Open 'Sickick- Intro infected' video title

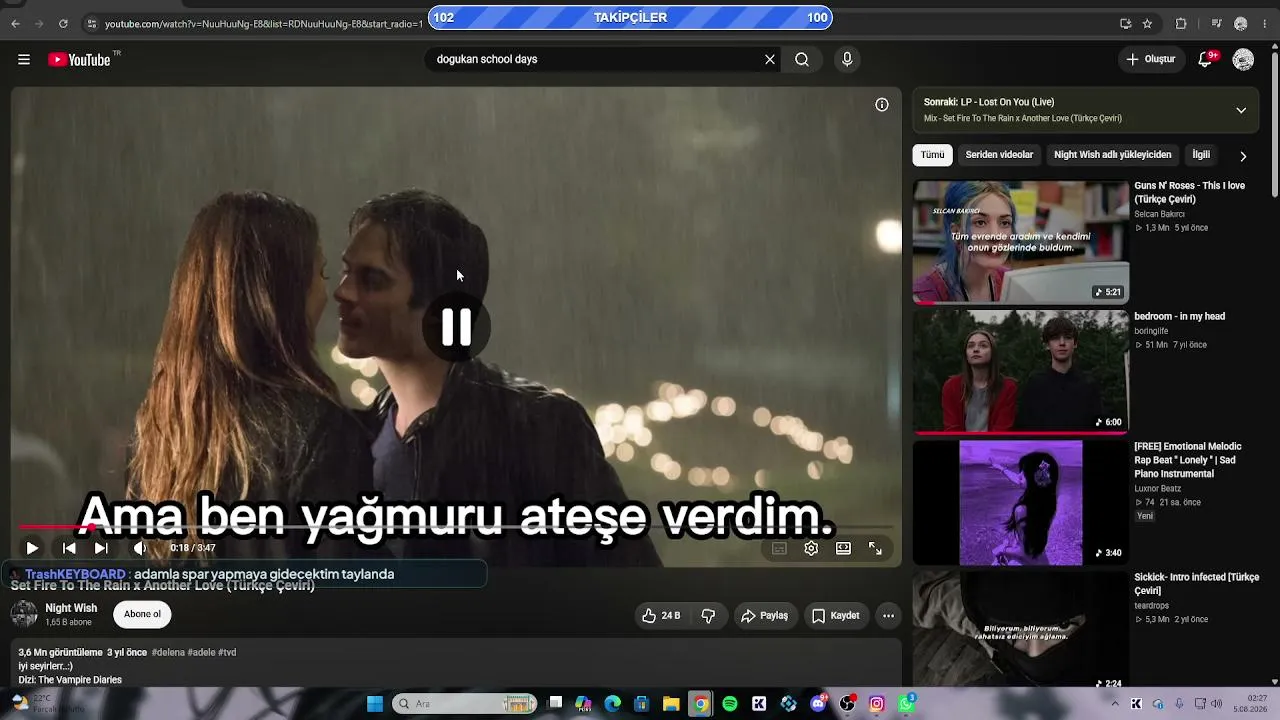(x=1196, y=584)
